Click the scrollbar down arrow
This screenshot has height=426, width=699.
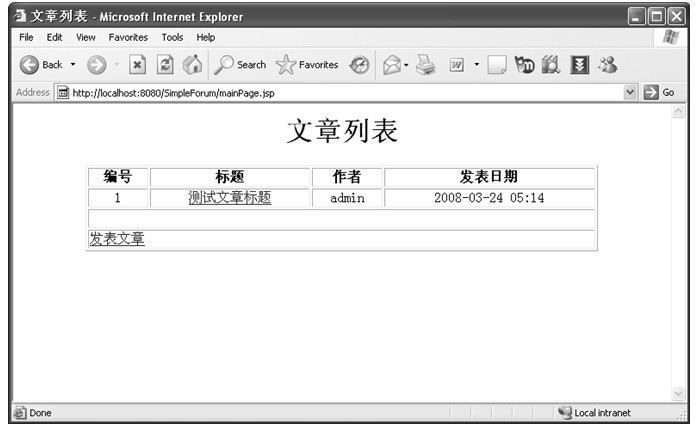click(x=678, y=393)
